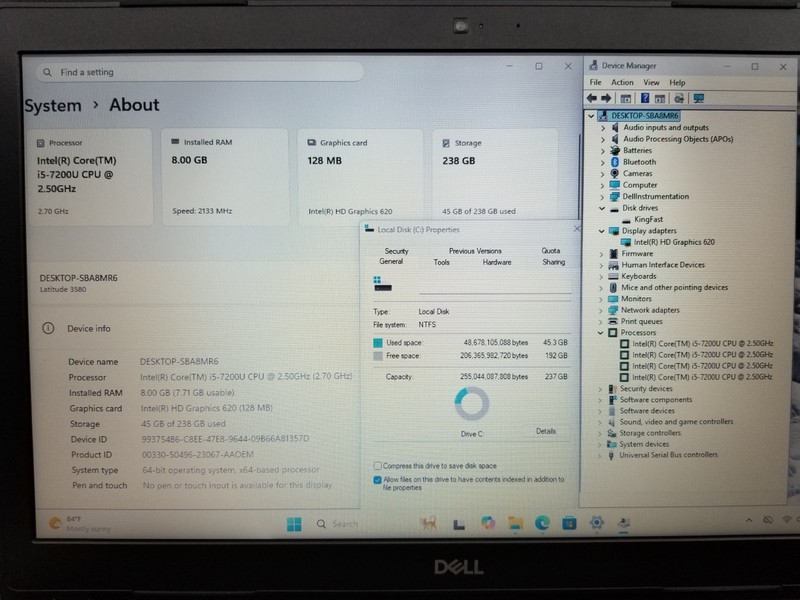Switch to the Security tab in Properties
The image size is (800, 600).
(x=396, y=251)
